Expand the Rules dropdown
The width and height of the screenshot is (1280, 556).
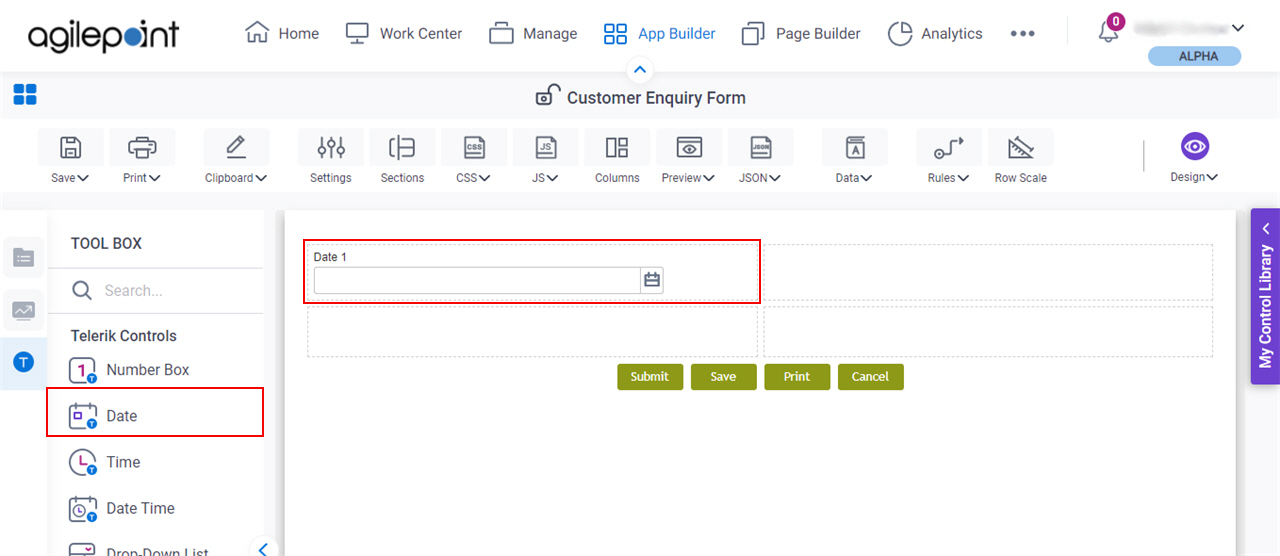coord(963,178)
